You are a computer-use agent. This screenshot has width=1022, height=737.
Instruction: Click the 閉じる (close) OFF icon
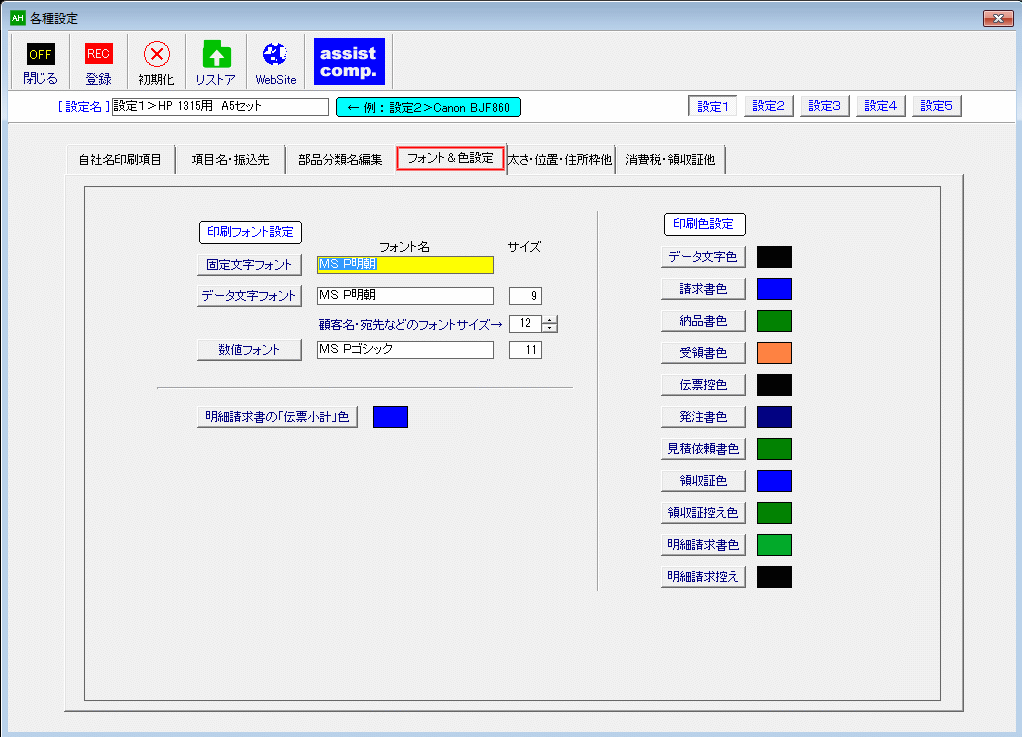point(40,61)
